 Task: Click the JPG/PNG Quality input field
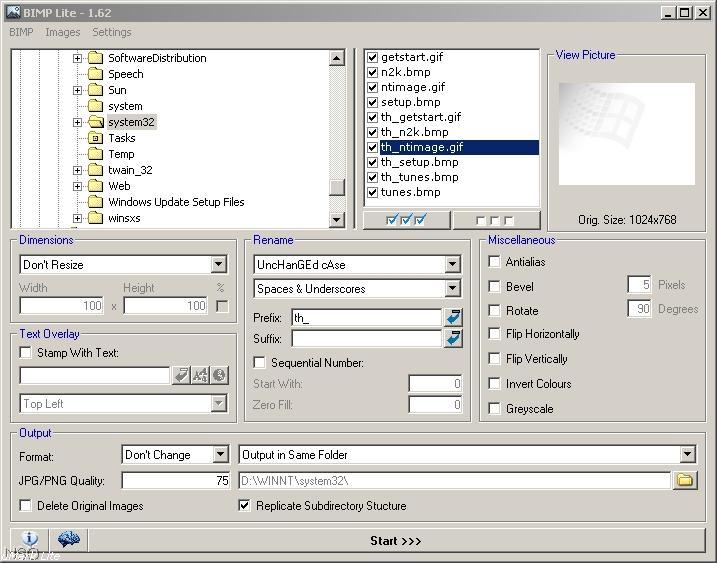(x=176, y=481)
